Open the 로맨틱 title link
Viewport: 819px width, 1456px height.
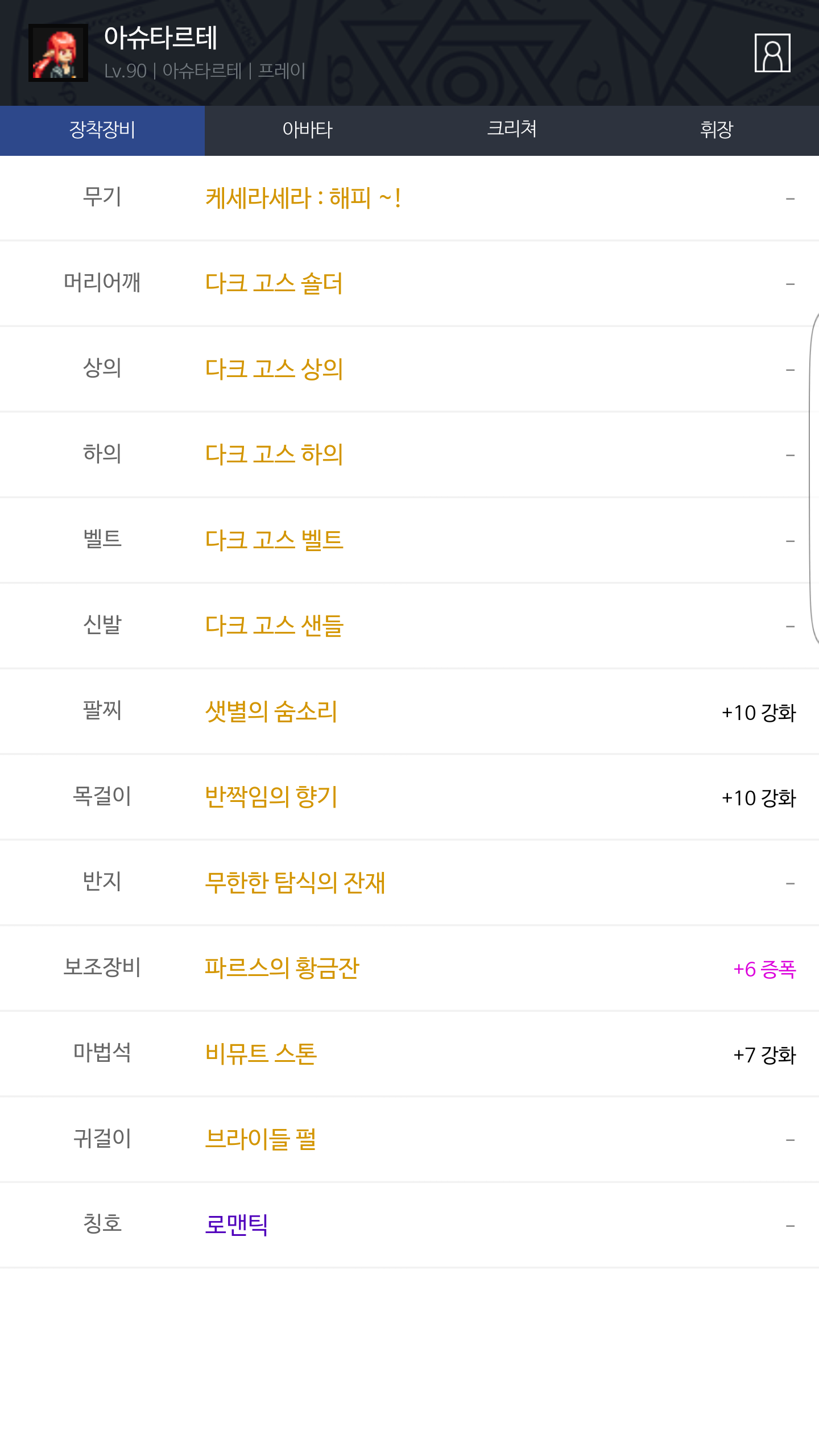(x=236, y=1225)
